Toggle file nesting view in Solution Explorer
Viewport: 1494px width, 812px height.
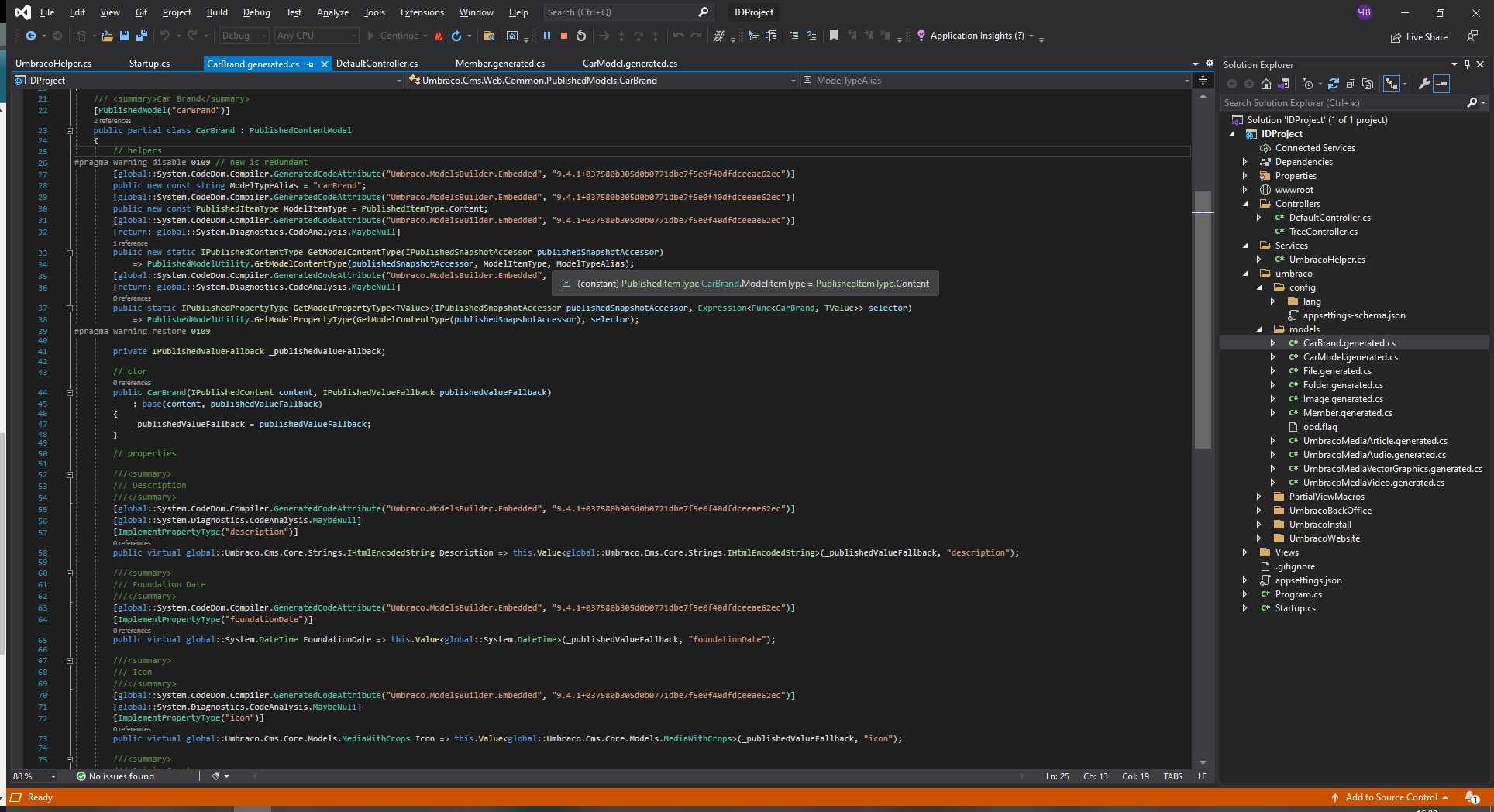click(x=1392, y=84)
